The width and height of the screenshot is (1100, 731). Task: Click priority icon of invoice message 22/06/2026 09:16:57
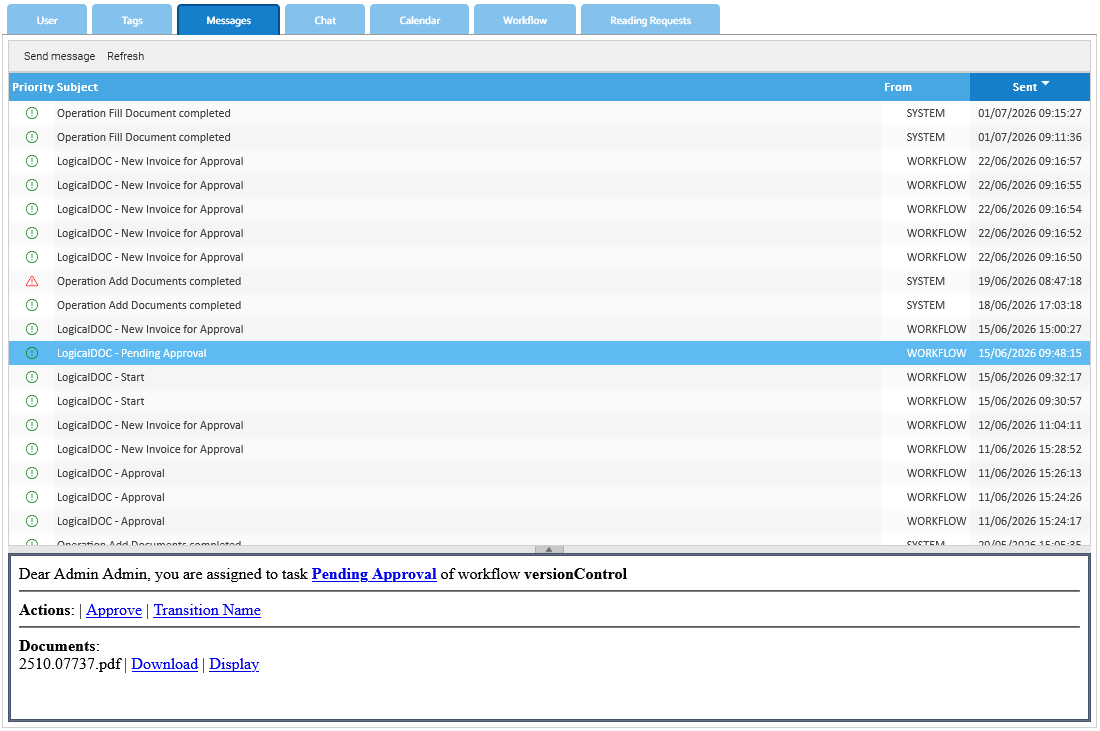32,161
